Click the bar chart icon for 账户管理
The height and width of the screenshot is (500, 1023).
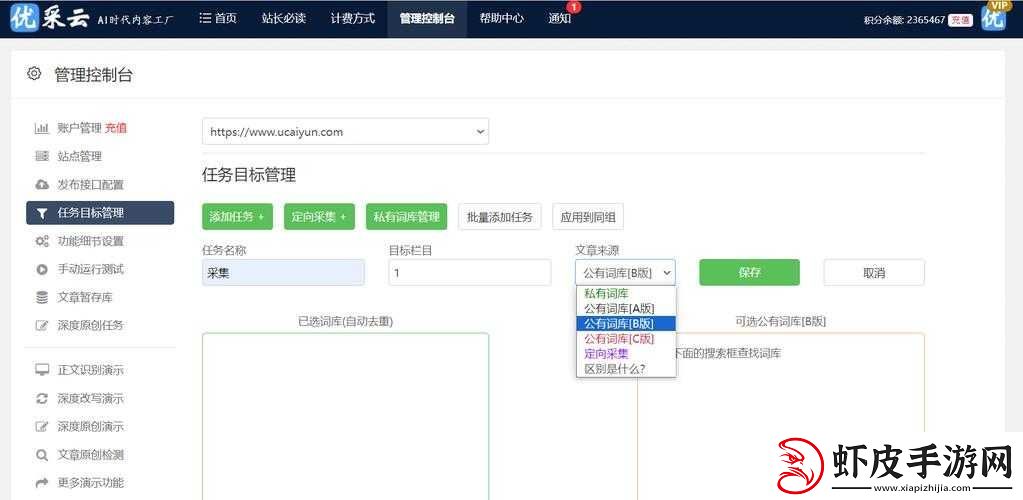(42, 129)
